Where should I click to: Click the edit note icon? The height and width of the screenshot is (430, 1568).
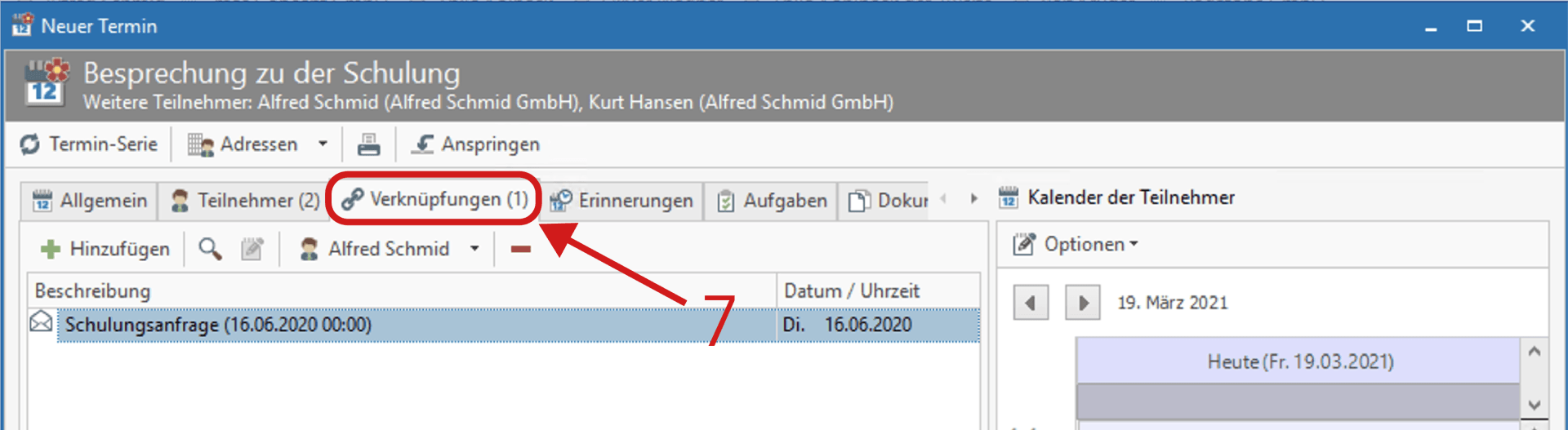pos(252,249)
